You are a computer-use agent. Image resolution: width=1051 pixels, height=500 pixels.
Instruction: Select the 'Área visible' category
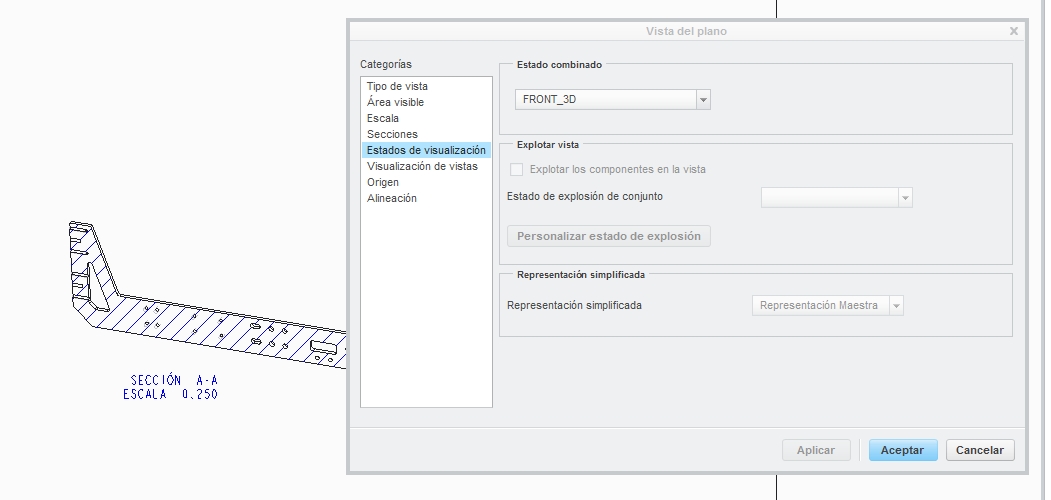coord(395,103)
